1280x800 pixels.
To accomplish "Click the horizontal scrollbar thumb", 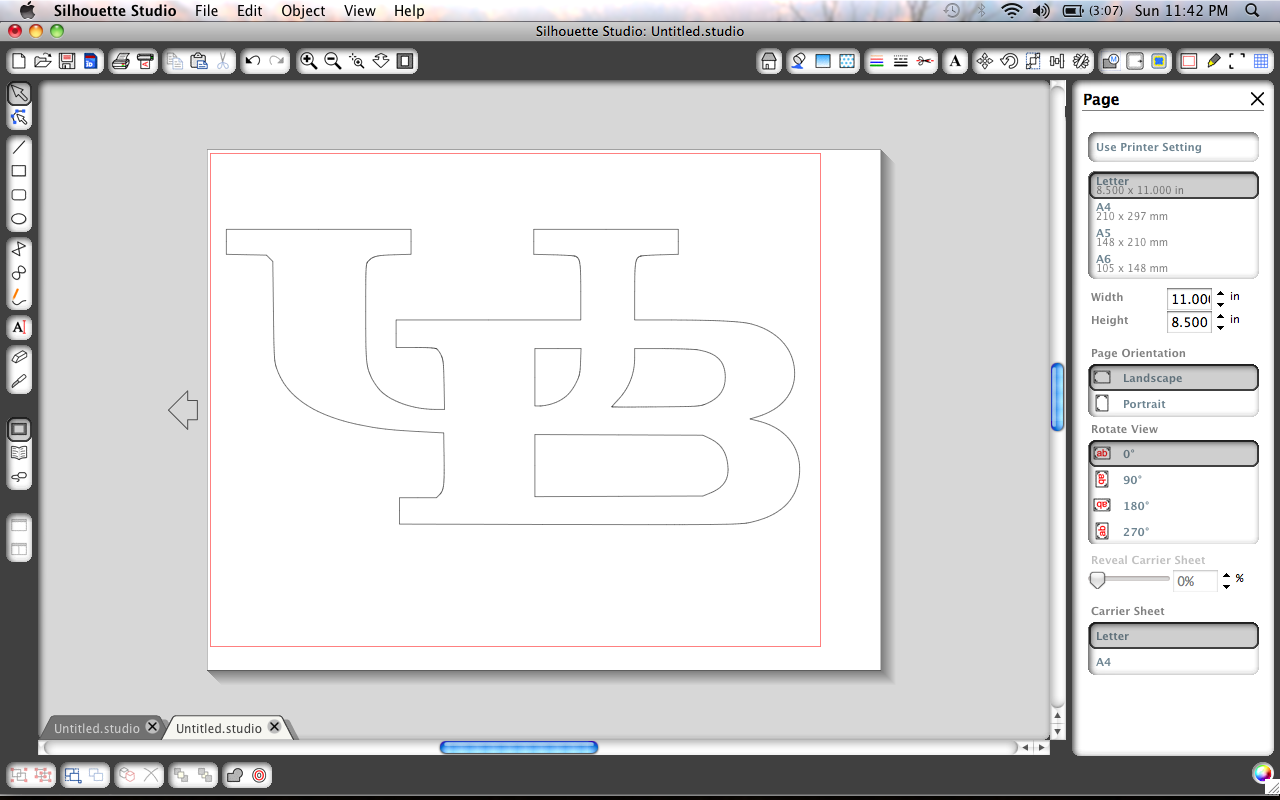I will point(519,747).
